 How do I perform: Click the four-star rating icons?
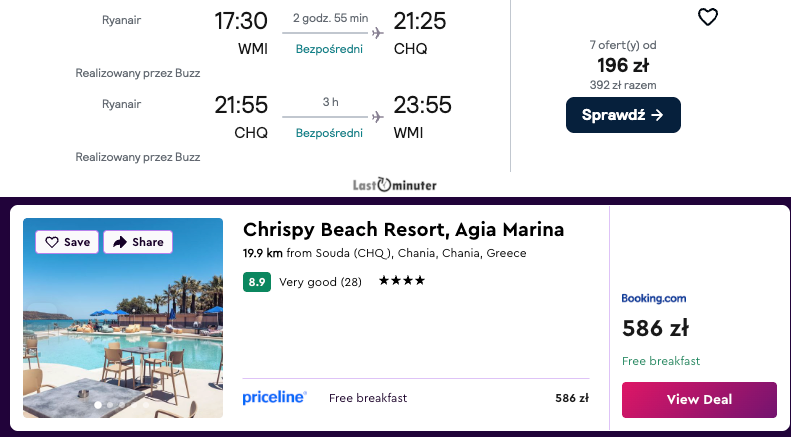400,282
